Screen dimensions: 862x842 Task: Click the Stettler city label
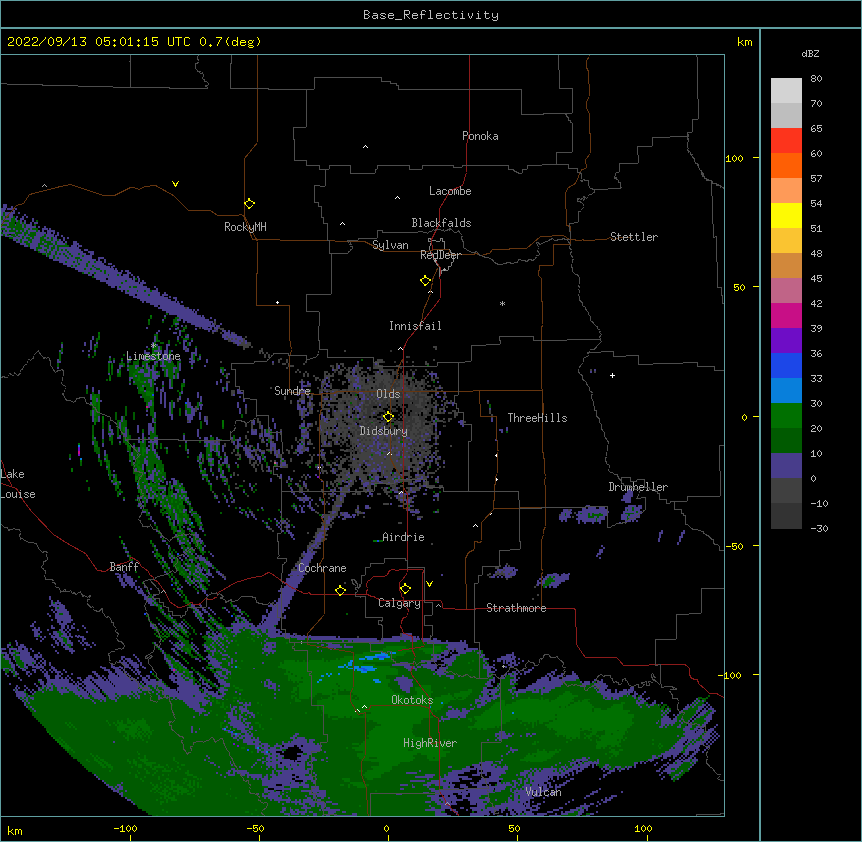(634, 237)
